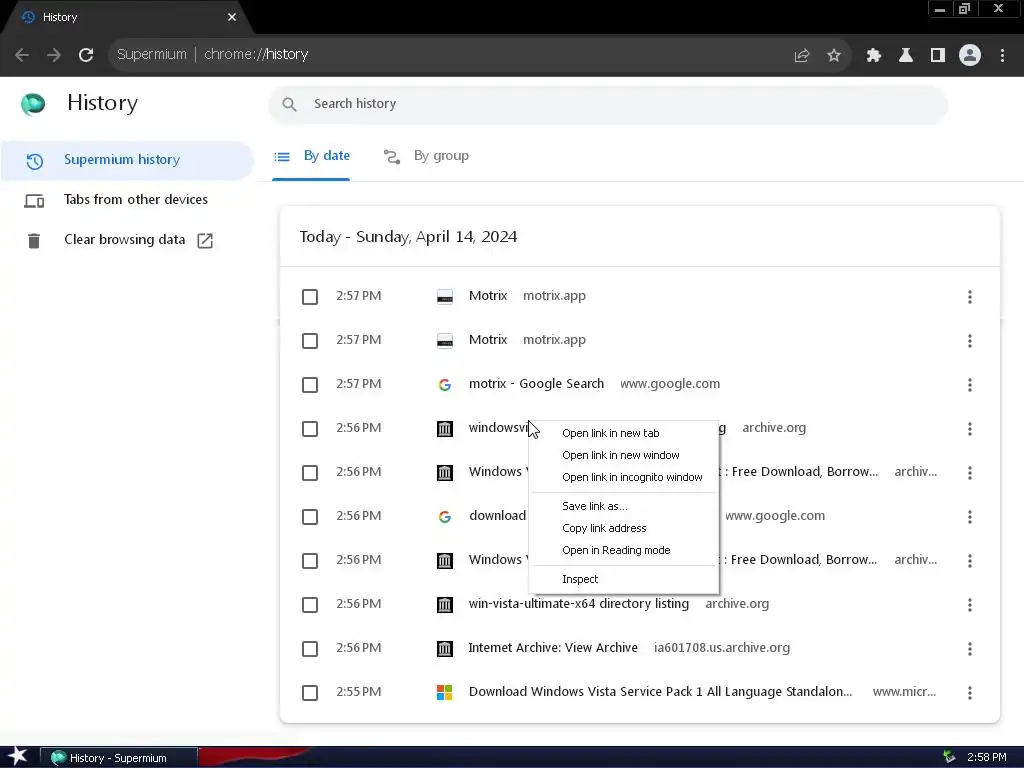Tick the checkbox for windowsvi archive.org row
Screen dimensions: 1024x768
[x=310, y=429]
